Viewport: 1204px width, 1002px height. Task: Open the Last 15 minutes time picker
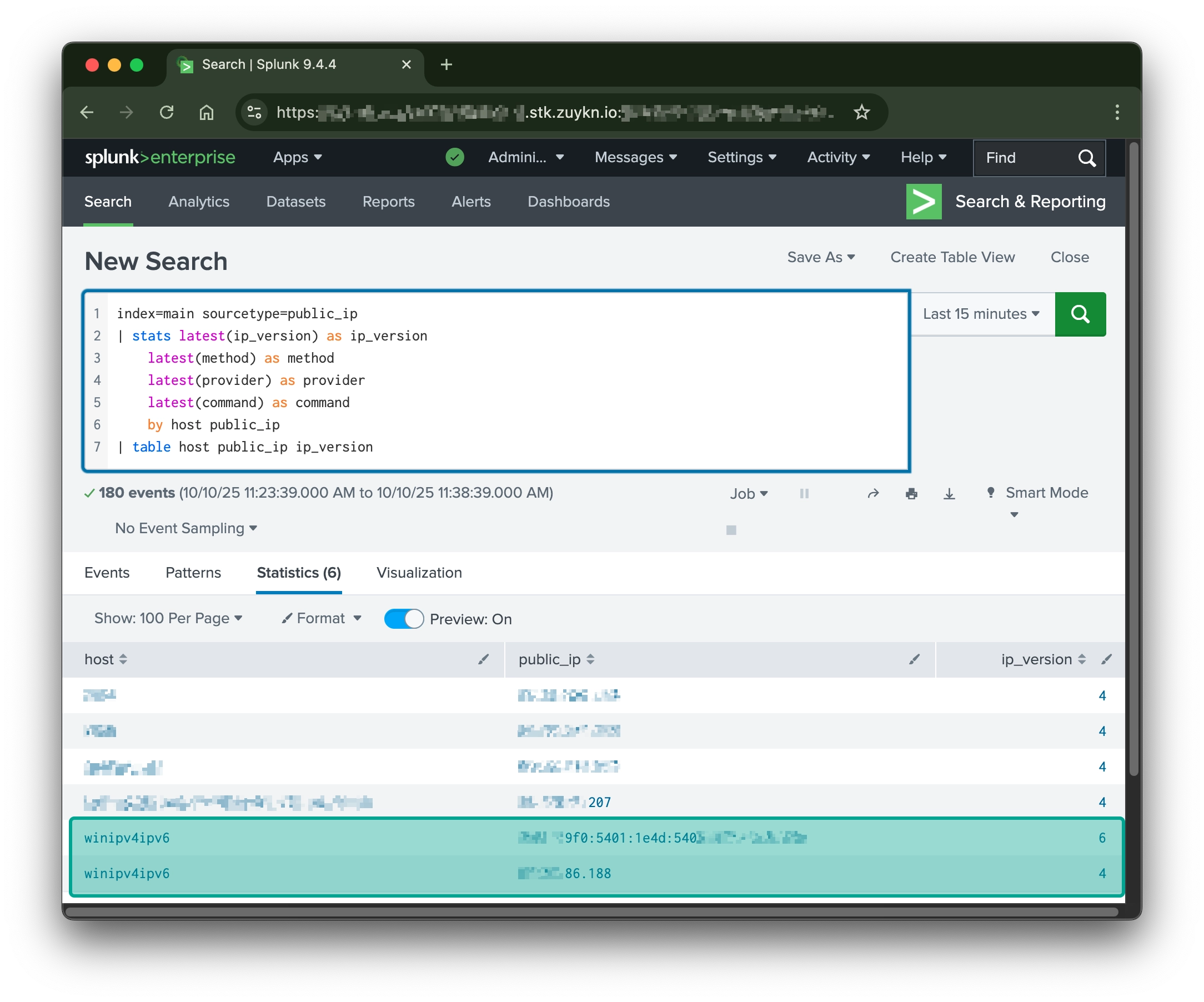[x=980, y=314]
